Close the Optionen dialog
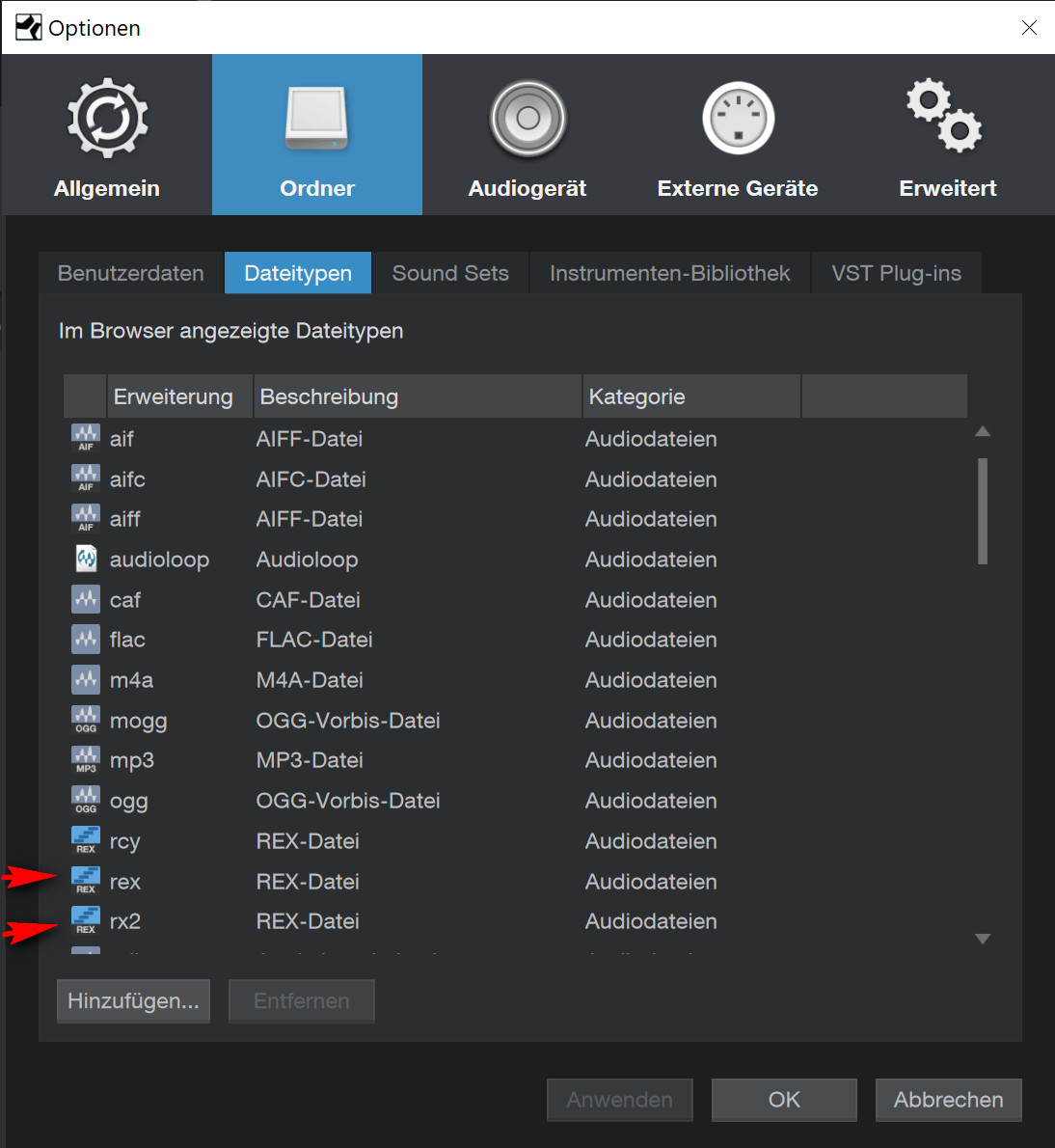 pos(1029,28)
